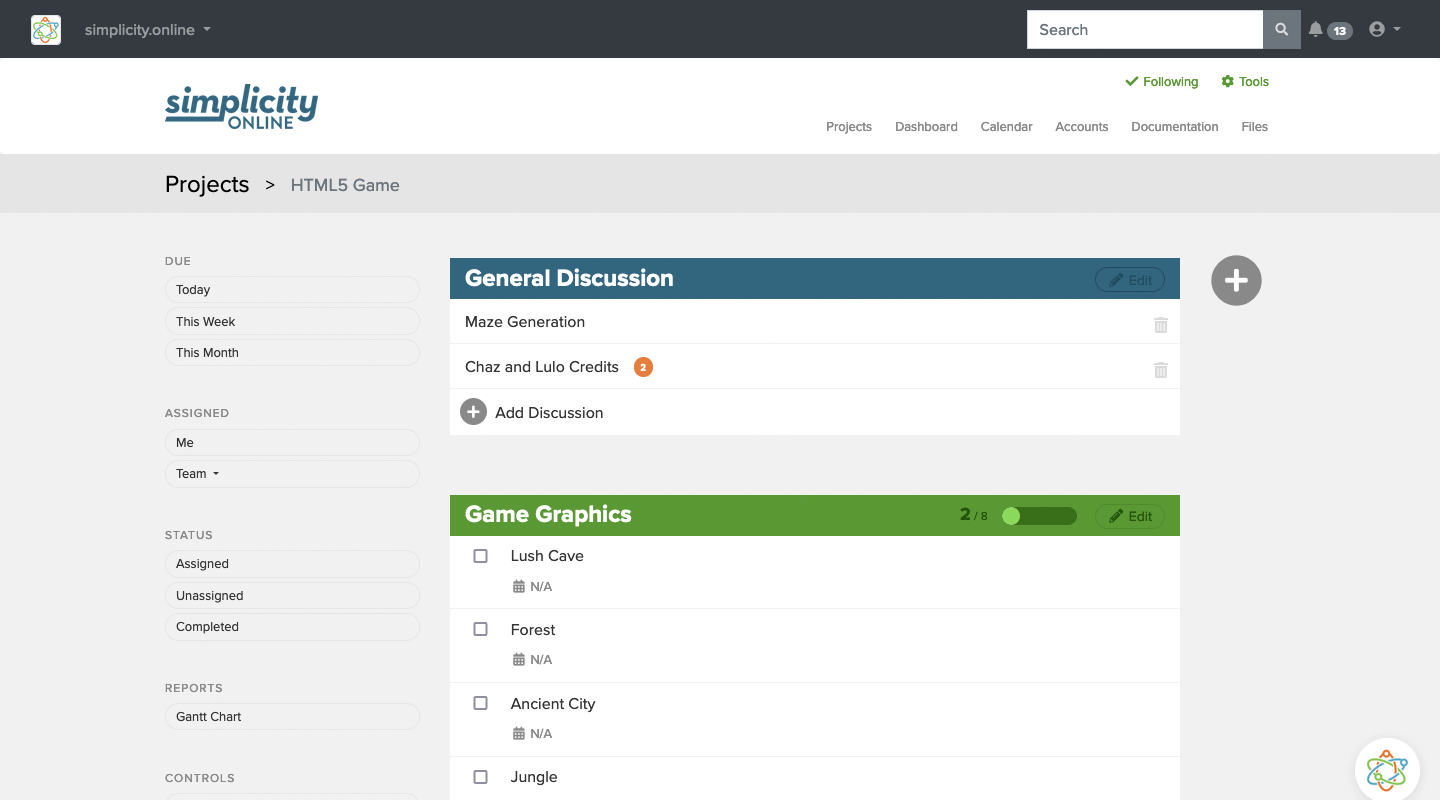Screen dimensions: 1440x800
Task: Open the Documentation page
Action: pos(1175,127)
